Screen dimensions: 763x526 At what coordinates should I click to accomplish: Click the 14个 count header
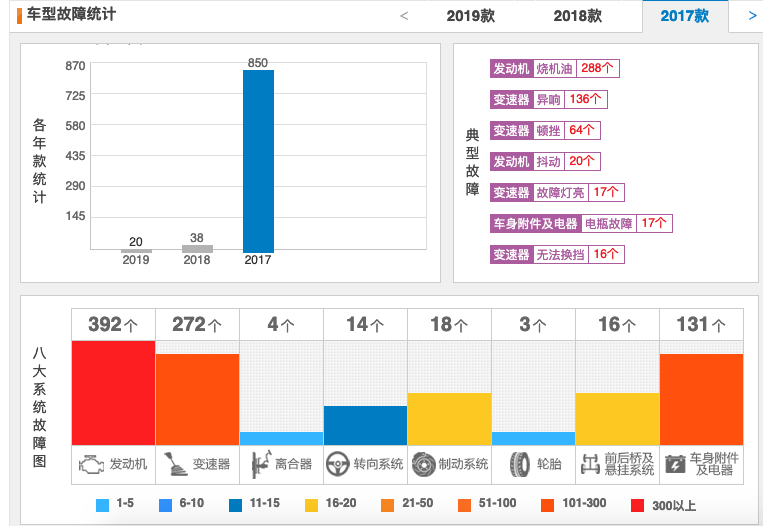click(365, 325)
